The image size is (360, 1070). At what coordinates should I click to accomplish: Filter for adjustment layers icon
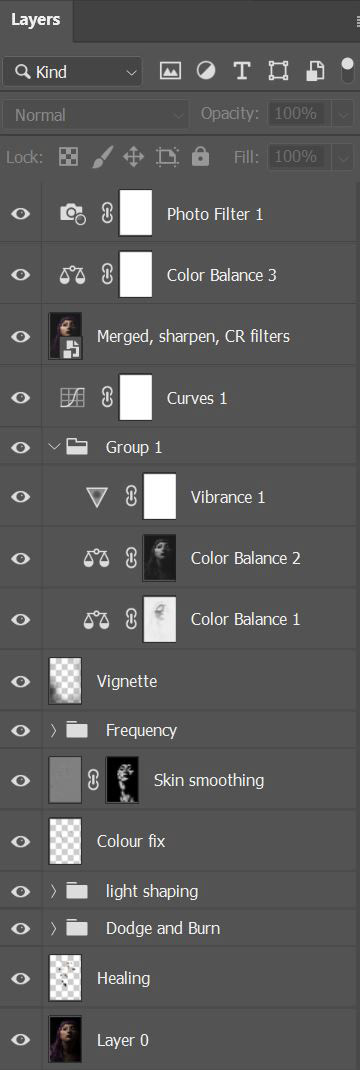[206, 70]
